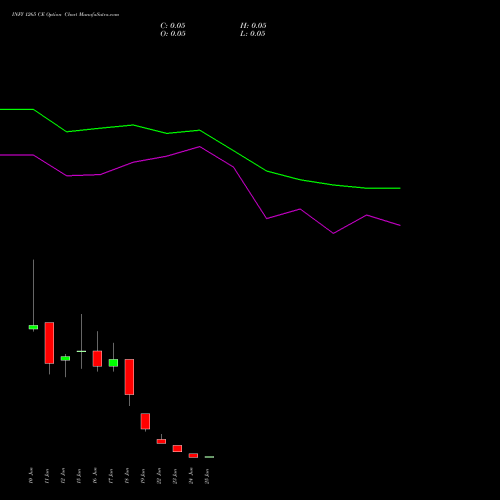Select the small red 22 Jun candle
500x500 pixels.
click(161, 441)
